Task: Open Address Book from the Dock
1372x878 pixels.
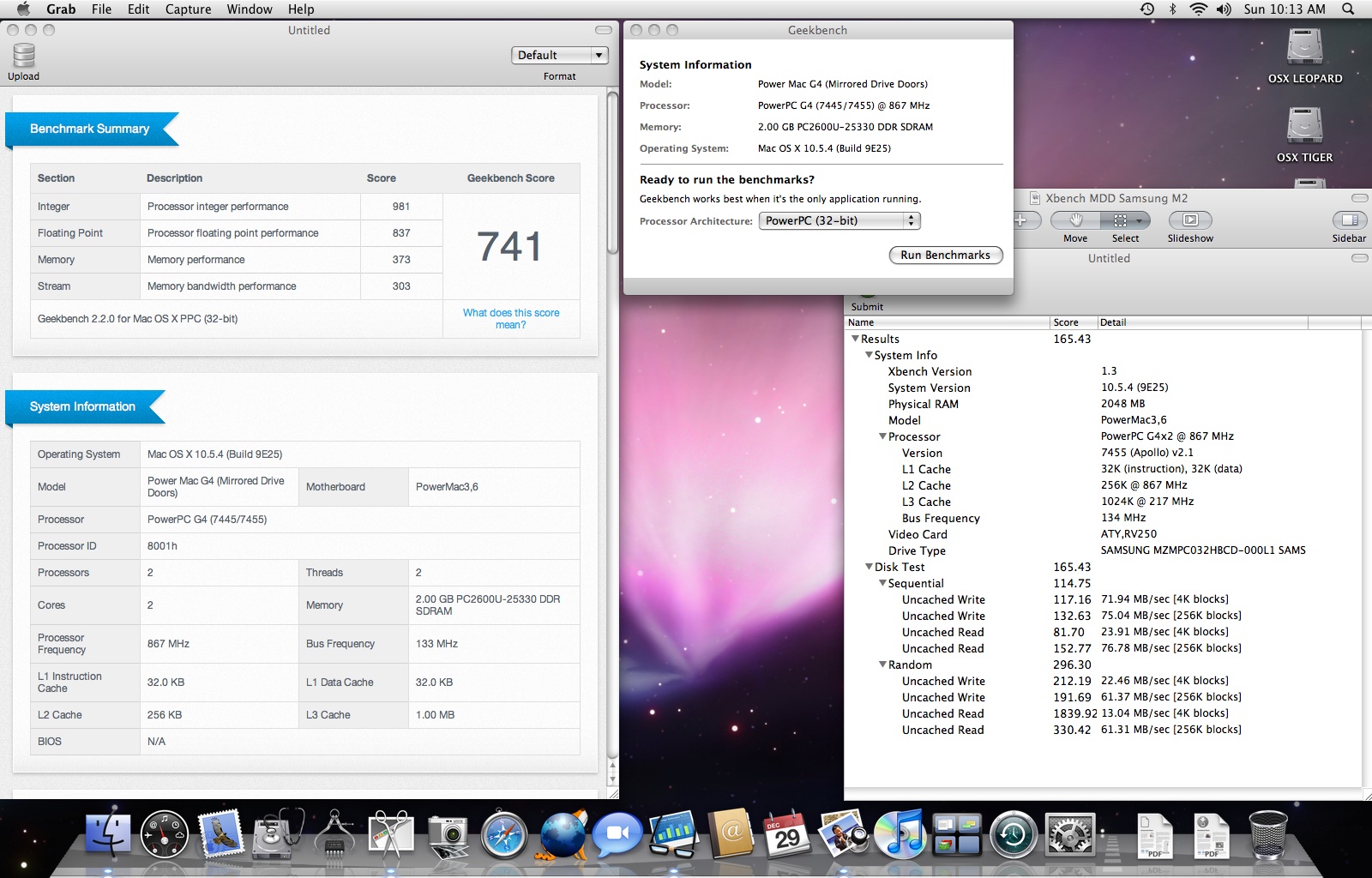Action: coord(731,834)
